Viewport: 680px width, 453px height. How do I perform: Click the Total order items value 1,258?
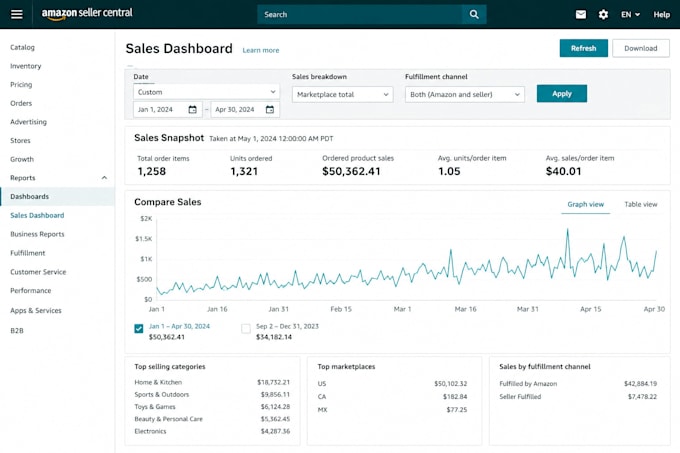click(x=151, y=171)
